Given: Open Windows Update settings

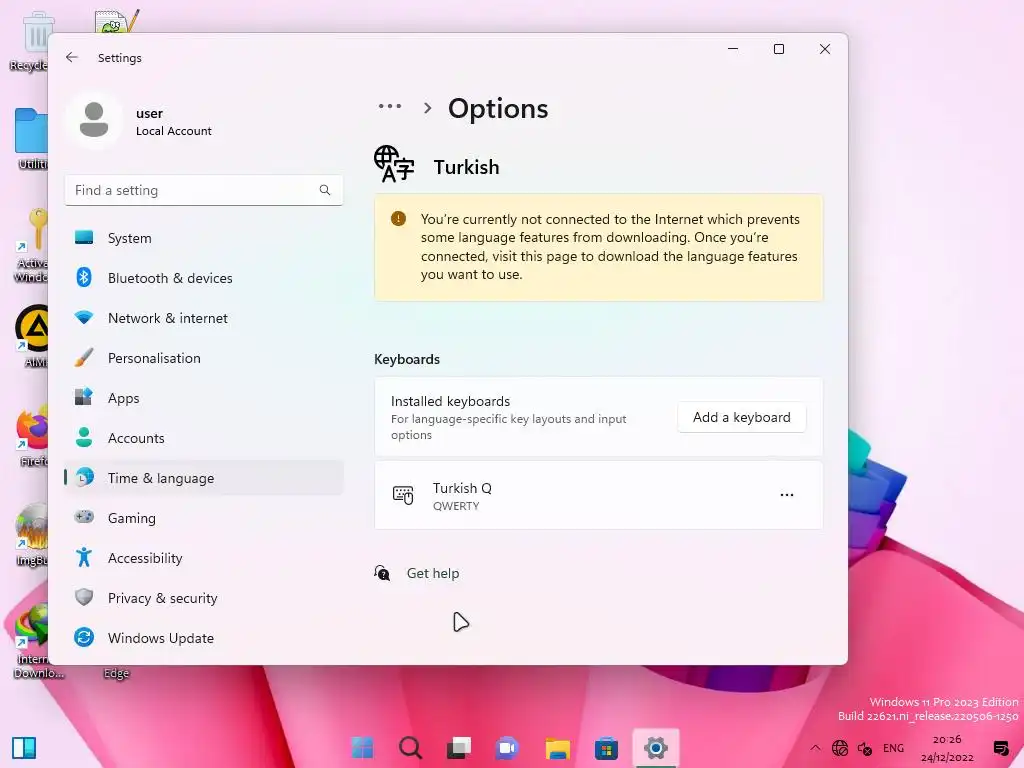Looking at the screenshot, I should pyautogui.click(x=204, y=638).
